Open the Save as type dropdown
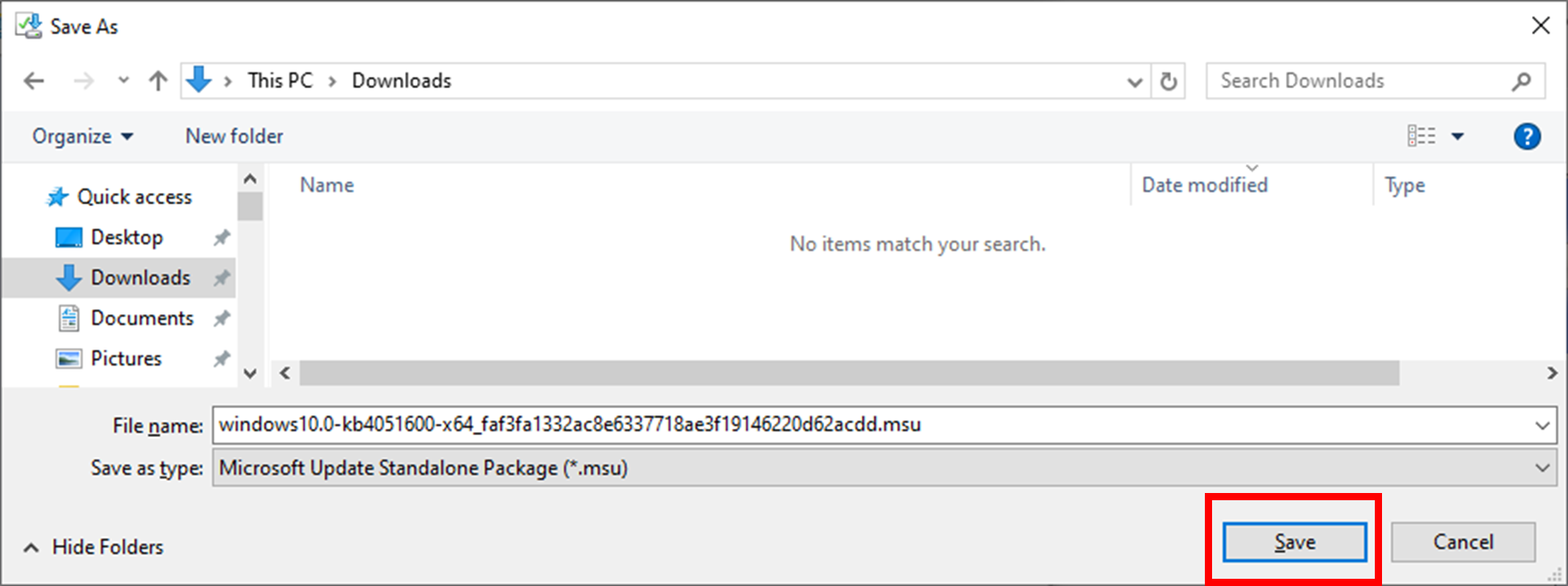This screenshot has height=586, width=1568. click(1542, 468)
